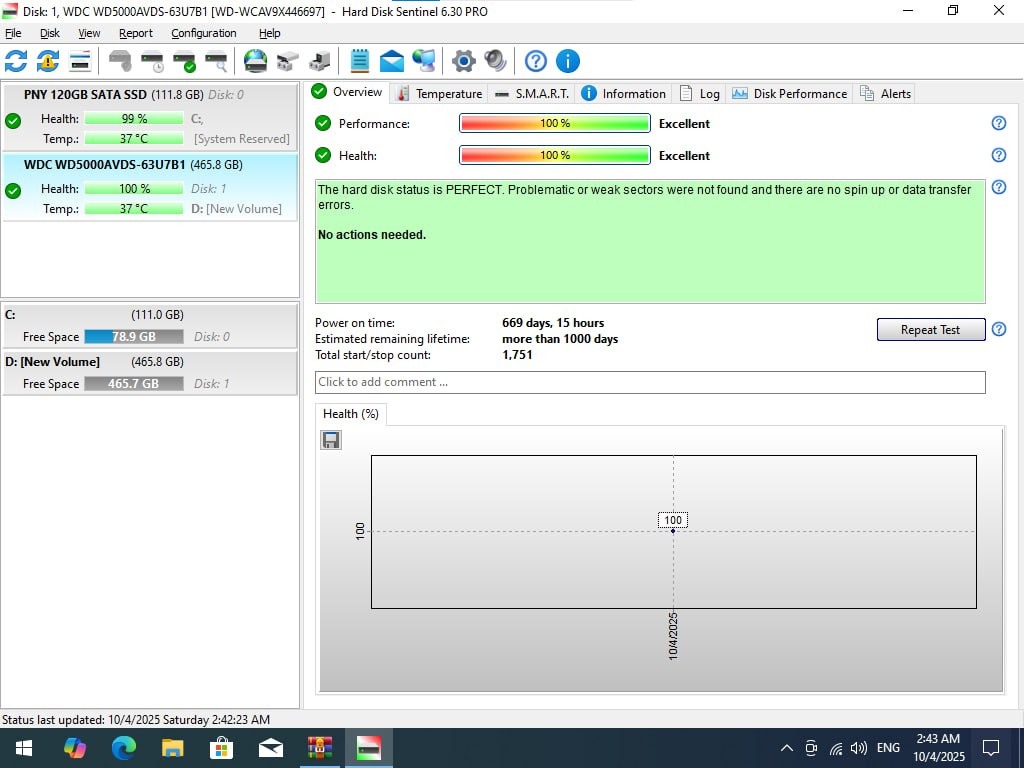Screen dimensions: 1024x768
Task: Open the blue notepad report icon
Action: 360,61
